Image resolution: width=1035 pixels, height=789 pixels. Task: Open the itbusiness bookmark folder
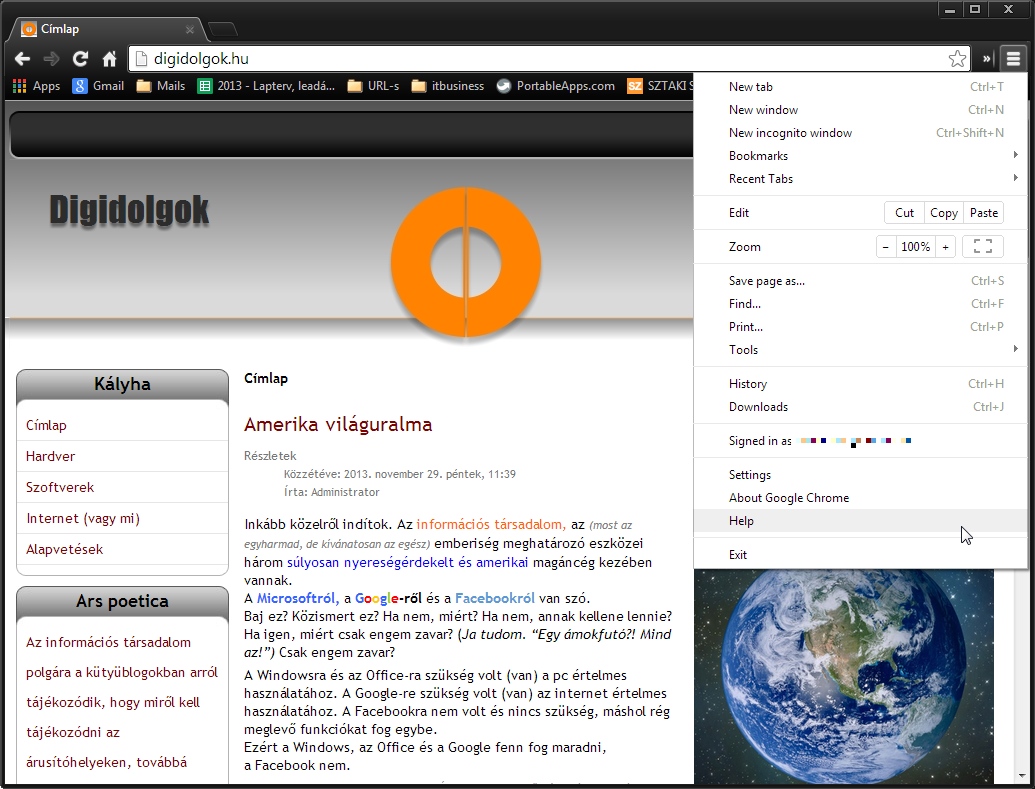(x=448, y=86)
